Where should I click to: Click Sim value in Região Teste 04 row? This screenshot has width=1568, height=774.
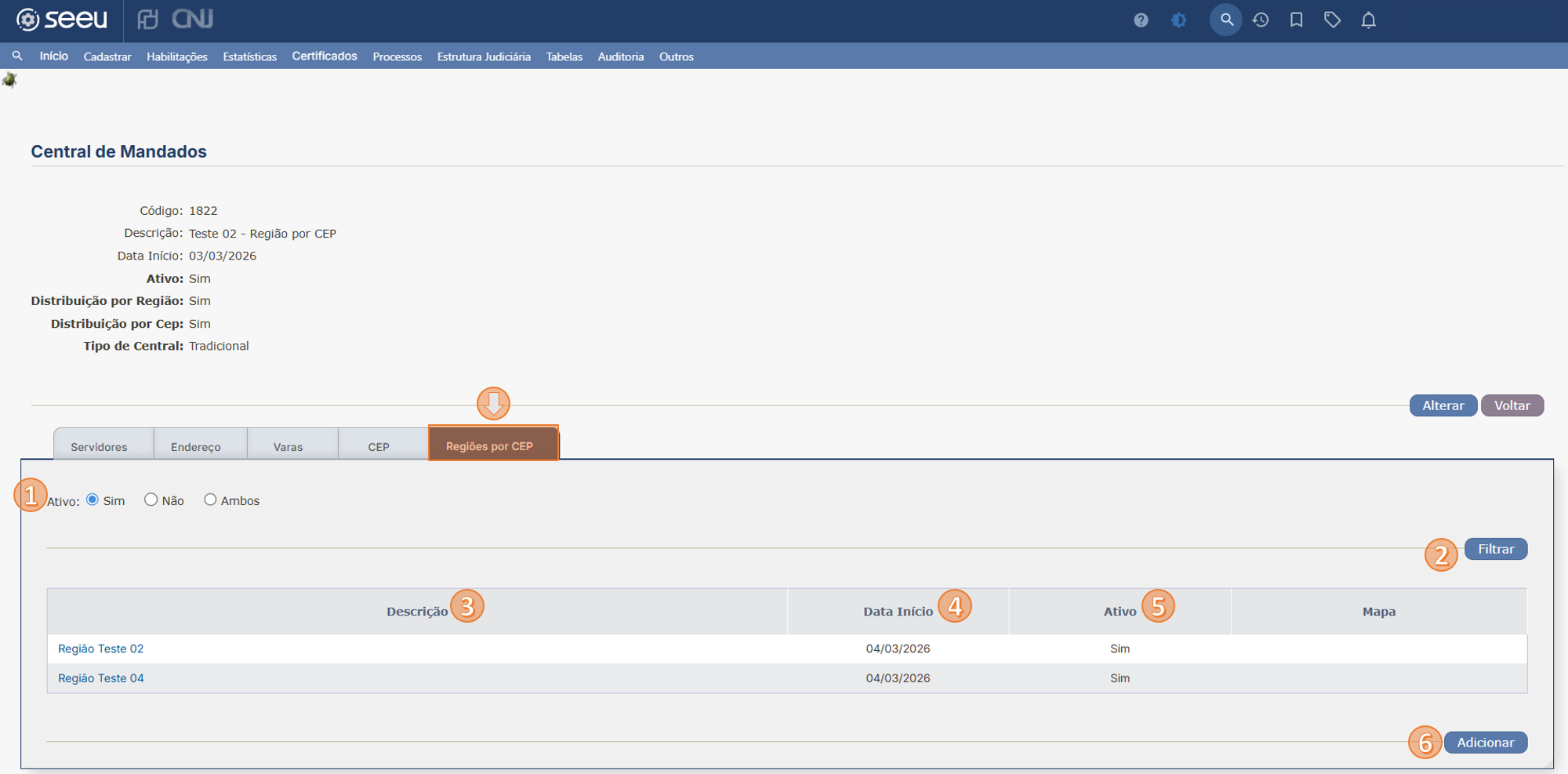click(x=1120, y=678)
